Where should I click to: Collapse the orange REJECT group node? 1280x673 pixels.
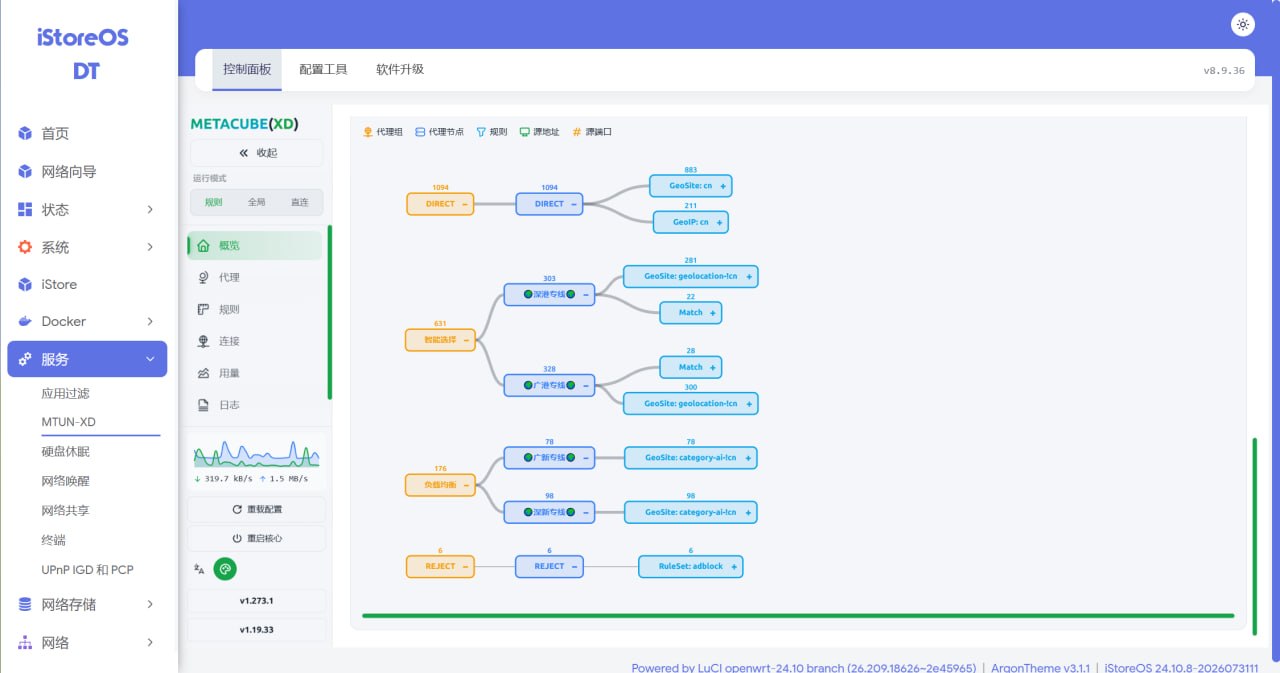click(x=465, y=566)
